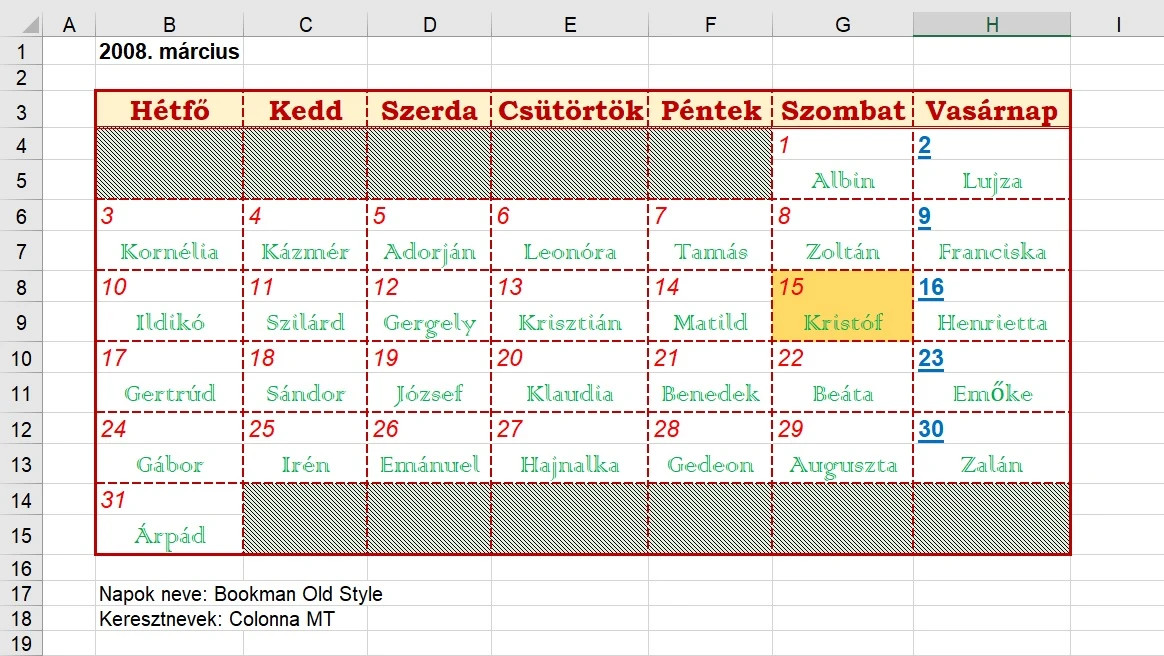Click the "Napok neve: Bookman Old Style" cell
Image resolution: width=1164 pixels, height=656 pixels.
240,594
